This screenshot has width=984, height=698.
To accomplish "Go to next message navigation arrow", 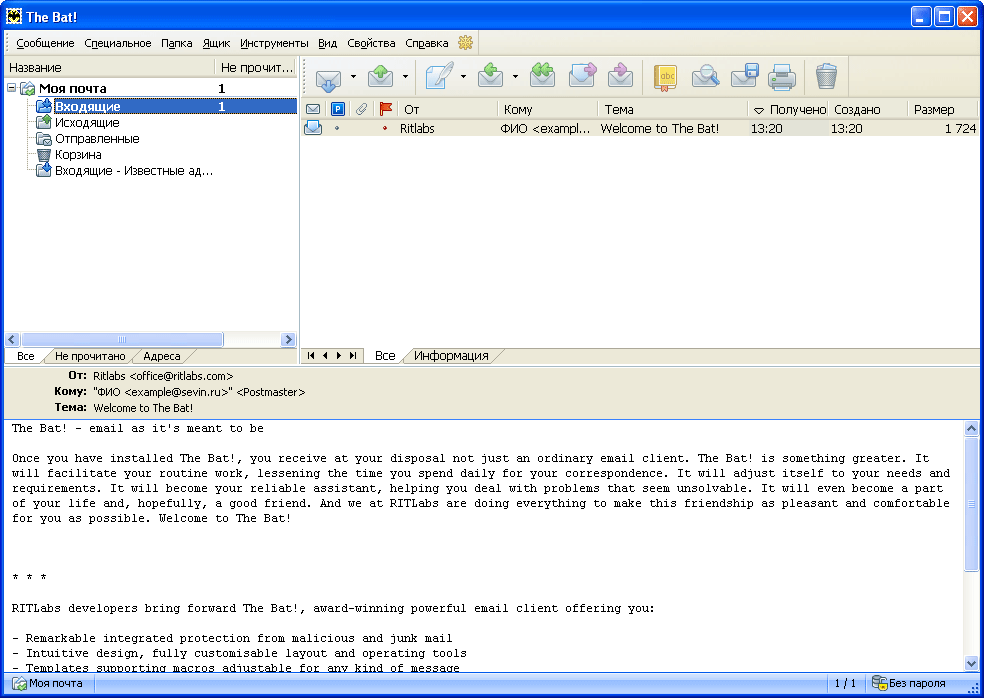I will pos(339,355).
